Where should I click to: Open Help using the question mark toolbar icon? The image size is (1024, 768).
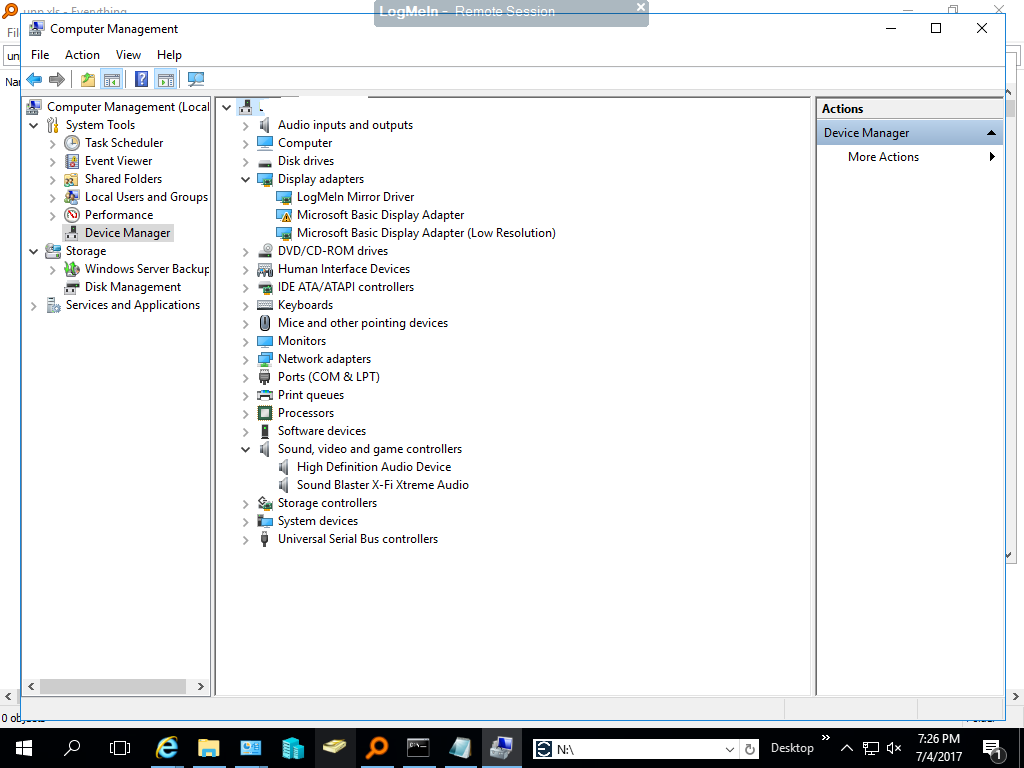pyautogui.click(x=141, y=79)
